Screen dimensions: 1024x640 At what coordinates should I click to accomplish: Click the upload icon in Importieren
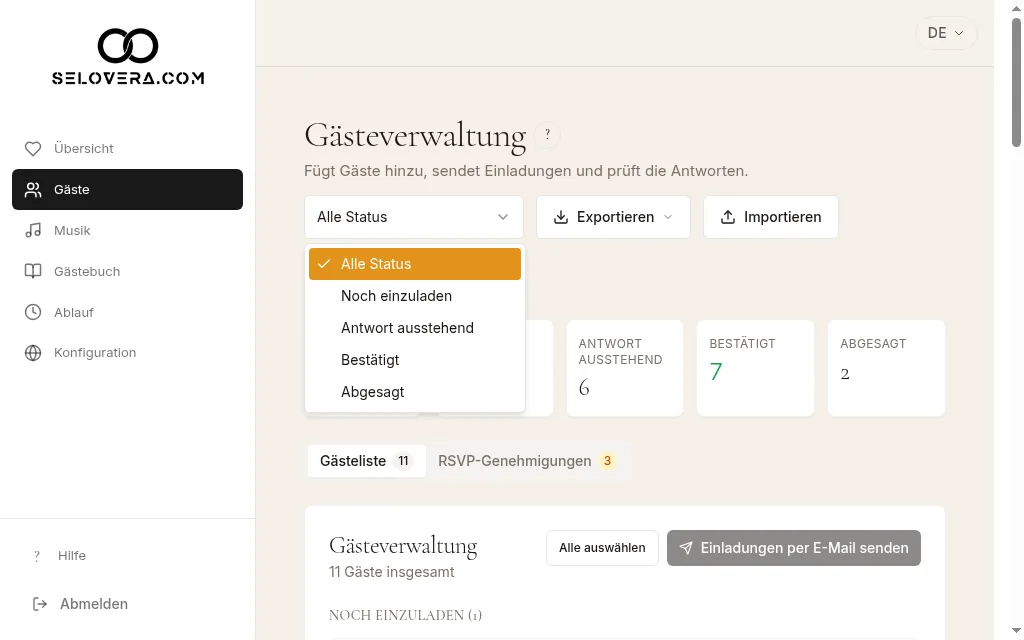(x=728, y=217)
